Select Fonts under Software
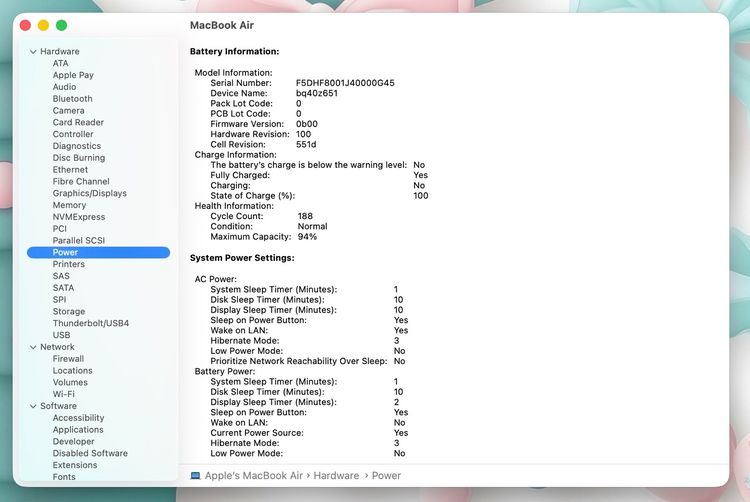 [64, 477]
